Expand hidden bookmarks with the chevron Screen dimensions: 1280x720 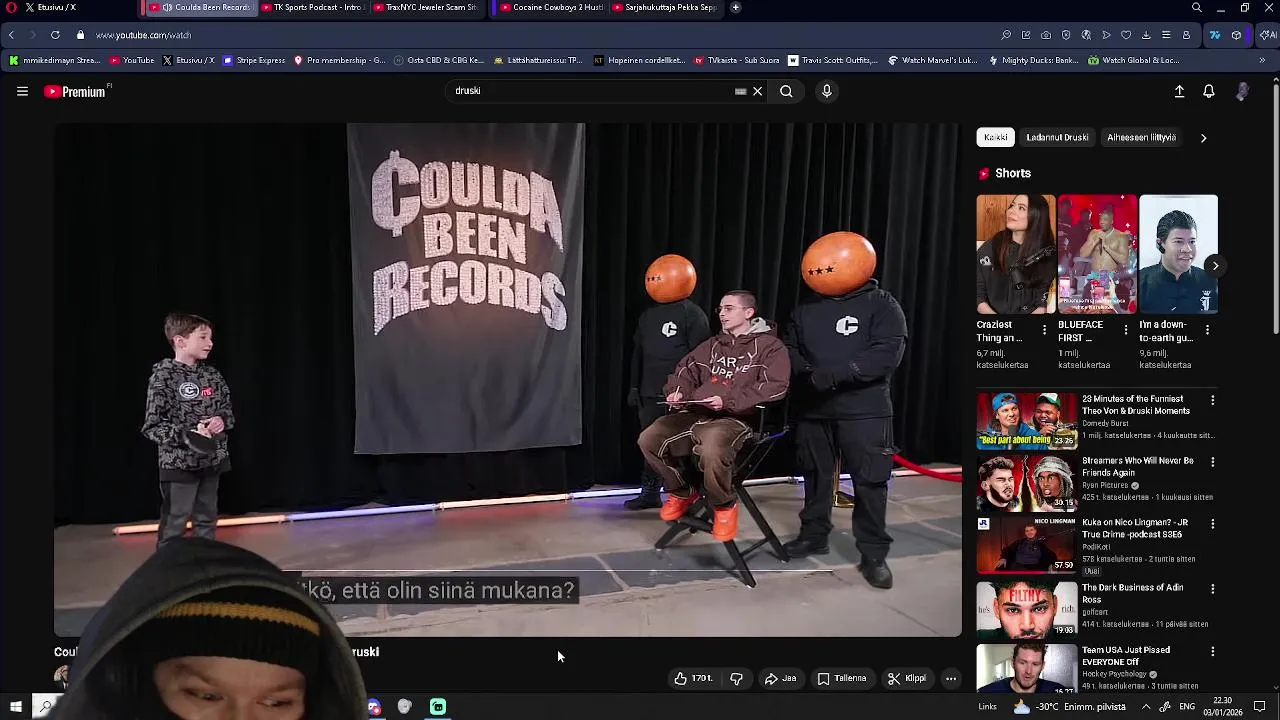1262,60
